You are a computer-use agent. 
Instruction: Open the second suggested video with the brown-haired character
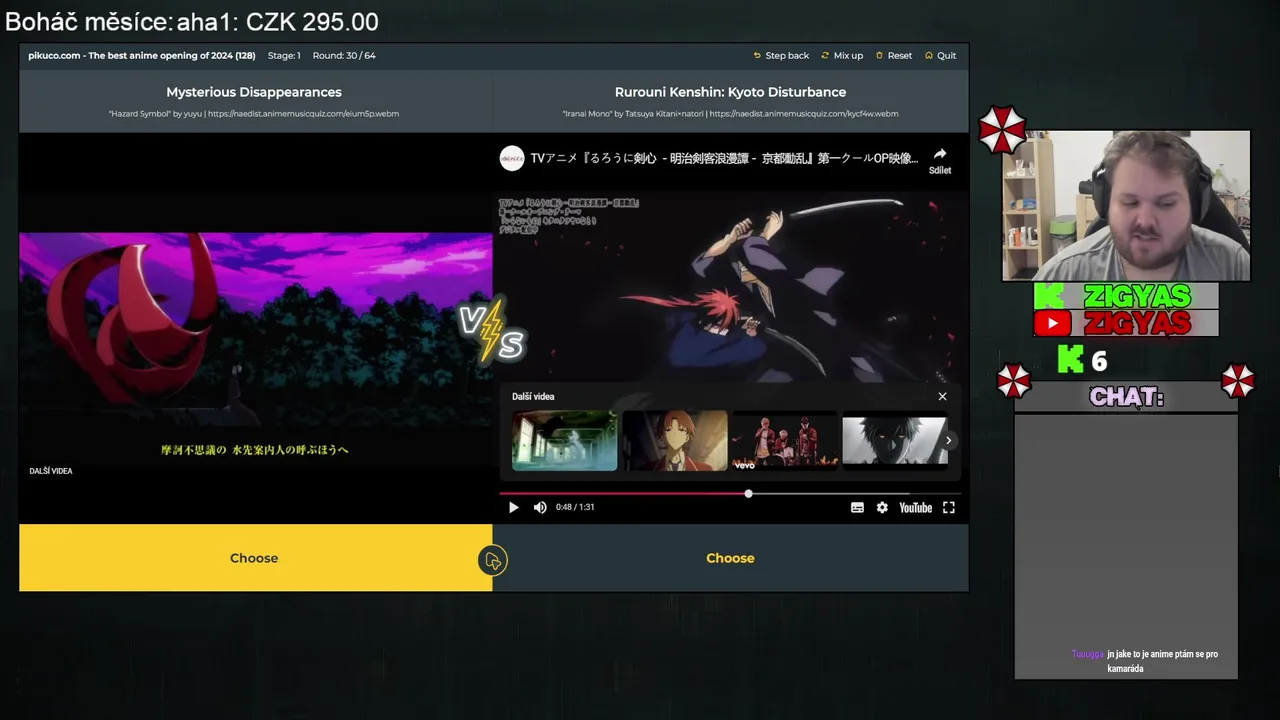(675, 440)
